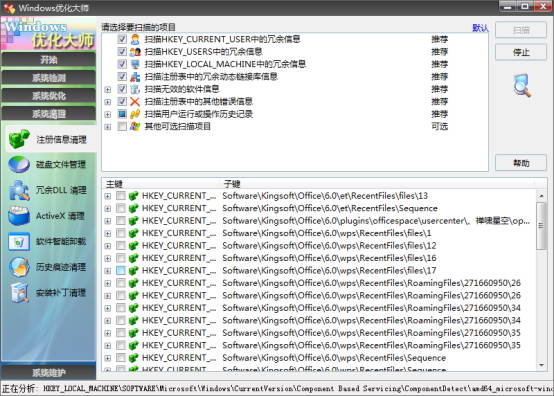The width and height of the screenshot is (554, 396).
Task: Click the 扫描 button
Action: 521,30
